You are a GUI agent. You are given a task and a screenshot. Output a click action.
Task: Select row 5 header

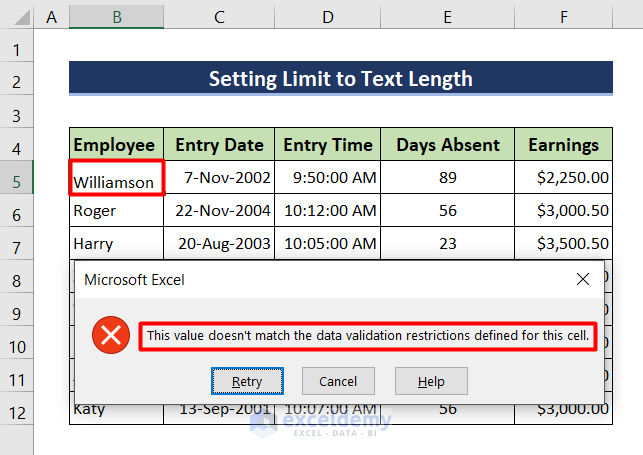(17, 178)
